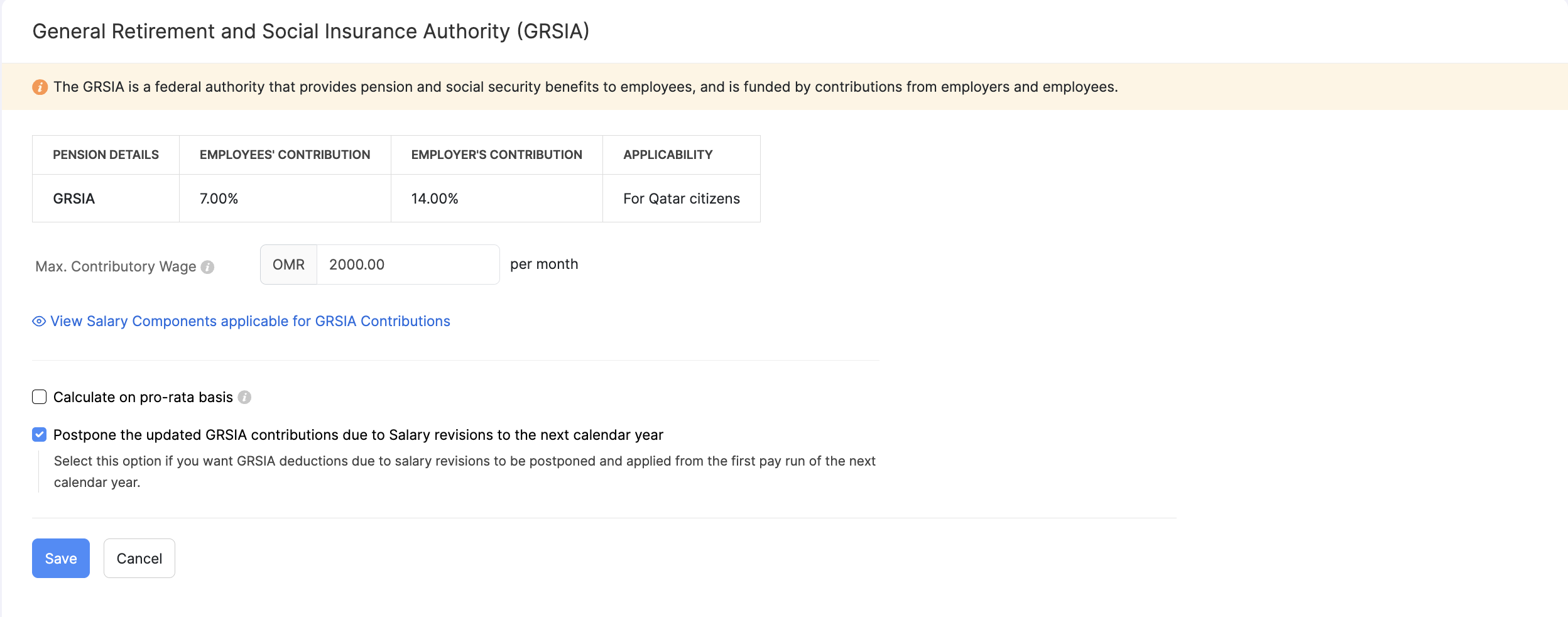Viewport: 1568px width, 617px height.
Task: Click the GRSIA cell in Pension Details column
Action: [73, 199]
